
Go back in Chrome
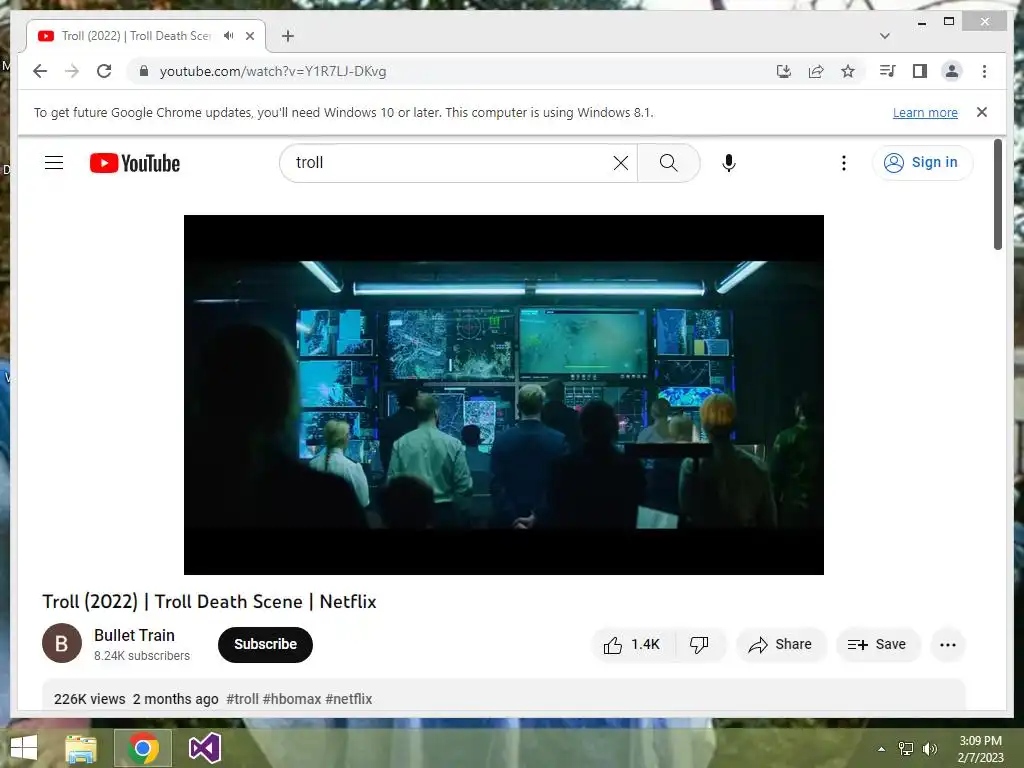(x=40, y=71)
